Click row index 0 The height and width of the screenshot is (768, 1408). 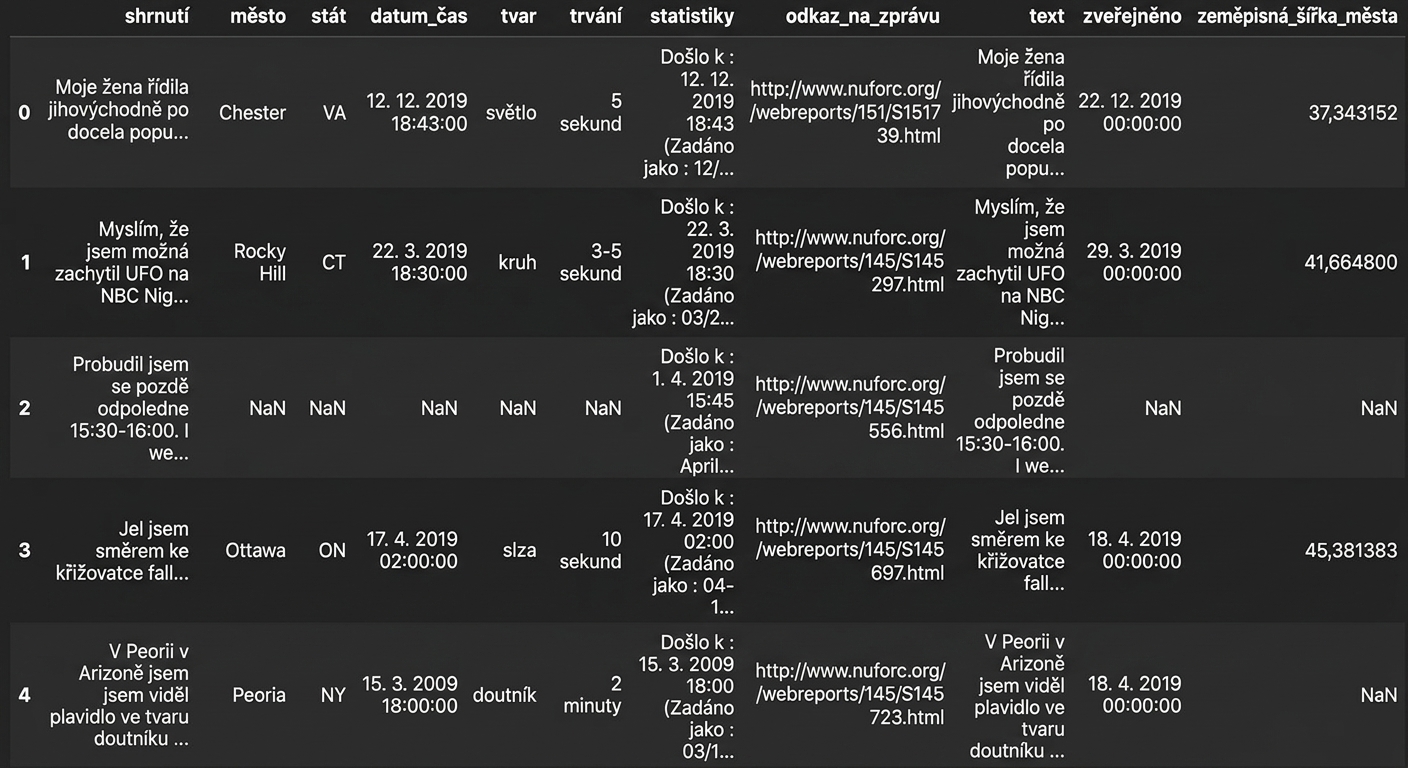point(24,113)
